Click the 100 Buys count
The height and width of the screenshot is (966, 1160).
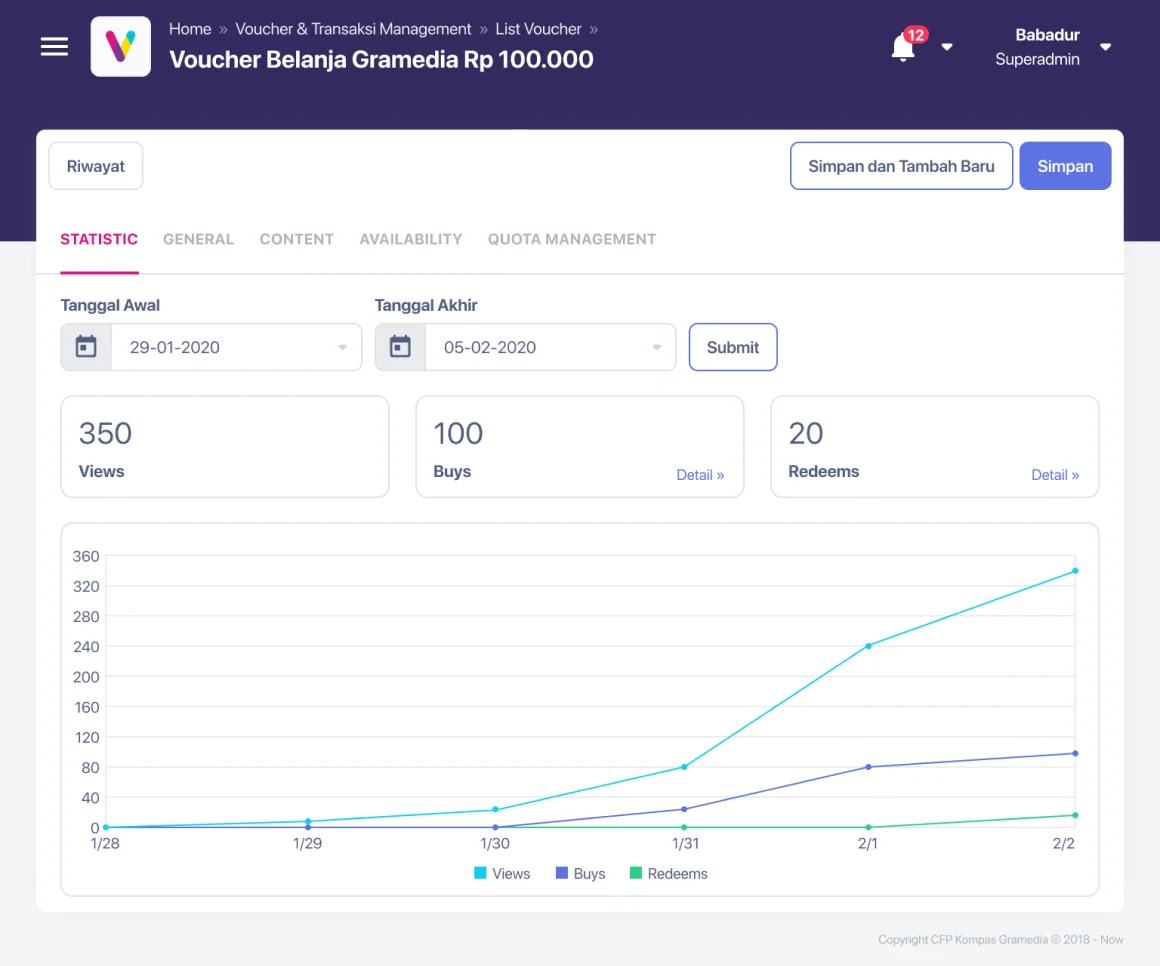click(x=458, y=433)
